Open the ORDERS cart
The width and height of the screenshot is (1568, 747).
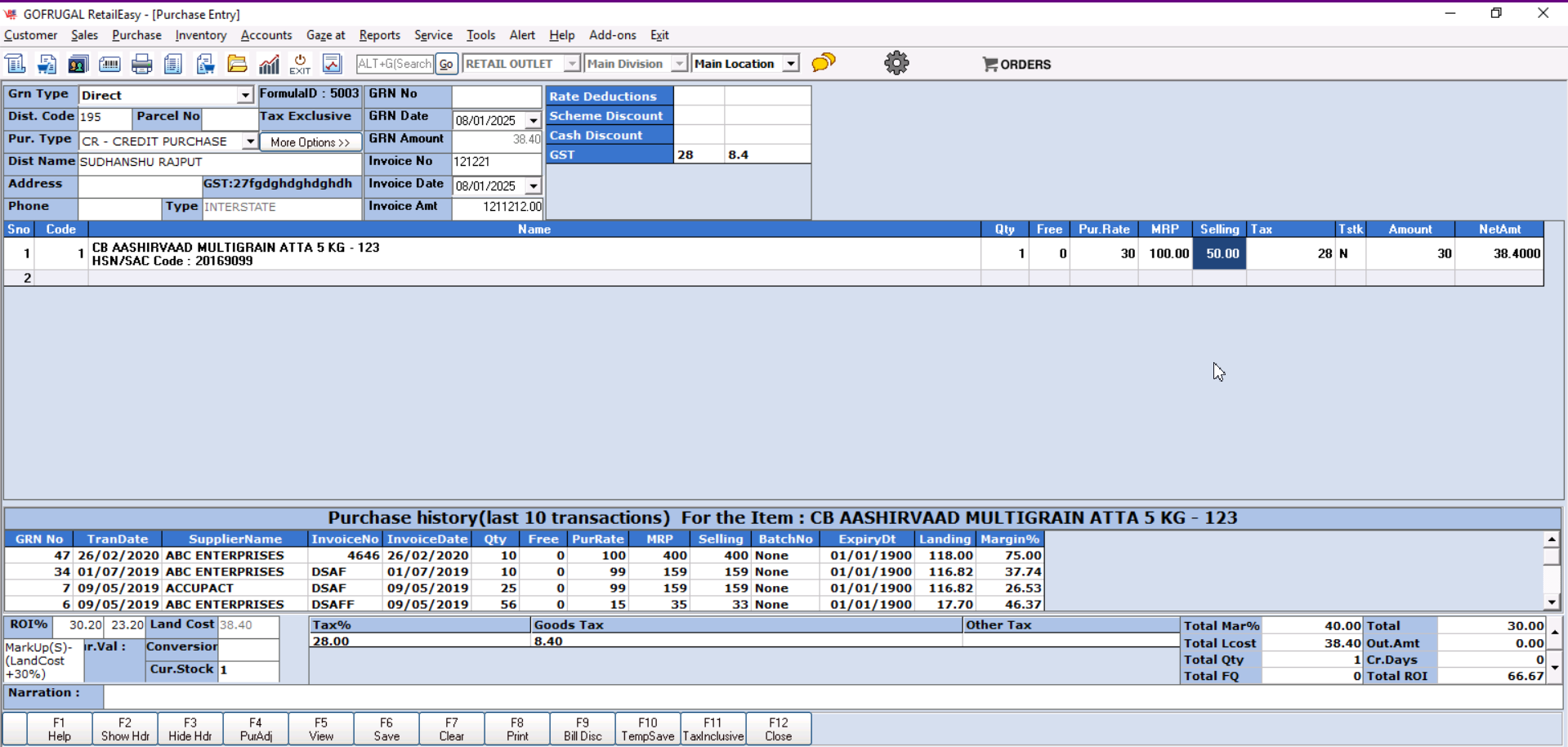(x=1016, y=65)
